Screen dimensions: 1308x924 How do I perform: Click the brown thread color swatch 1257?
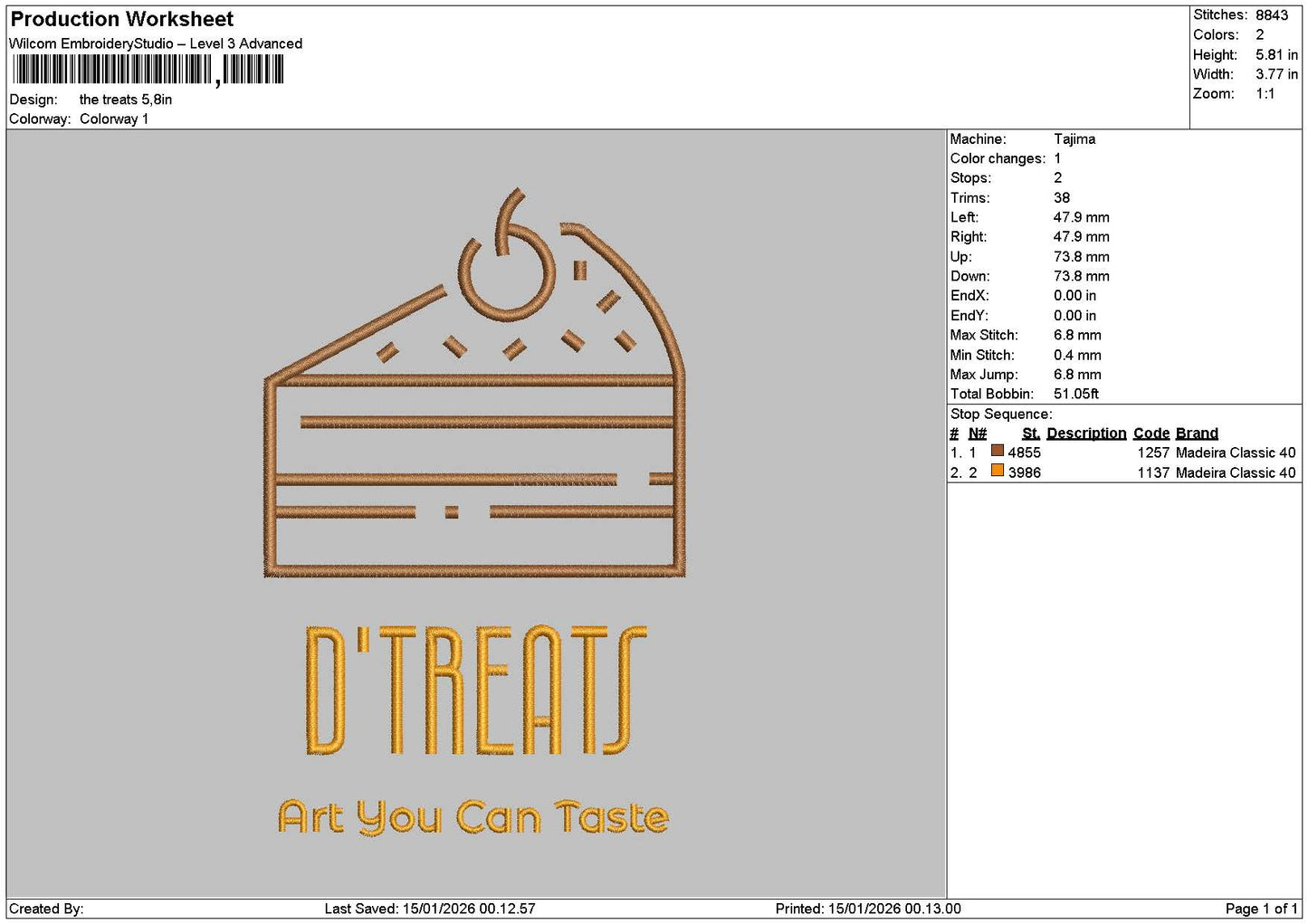[997, 451]
